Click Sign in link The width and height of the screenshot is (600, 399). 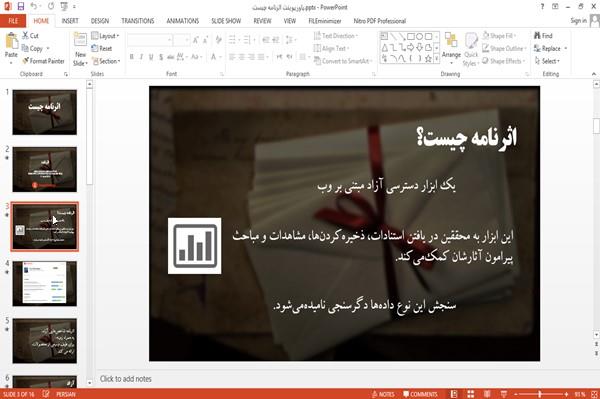tap(578, 21)
